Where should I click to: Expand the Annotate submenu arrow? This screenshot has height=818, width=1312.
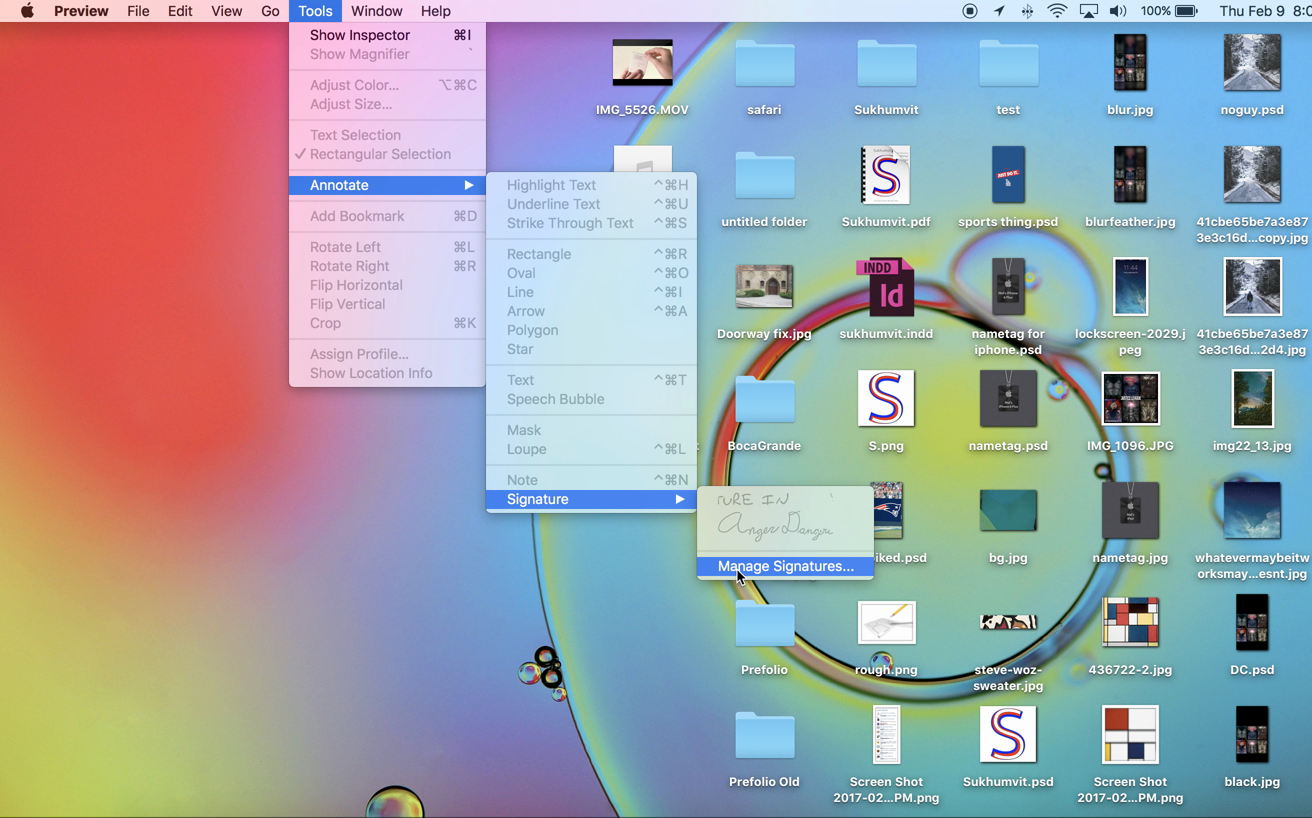click(469, 185)
